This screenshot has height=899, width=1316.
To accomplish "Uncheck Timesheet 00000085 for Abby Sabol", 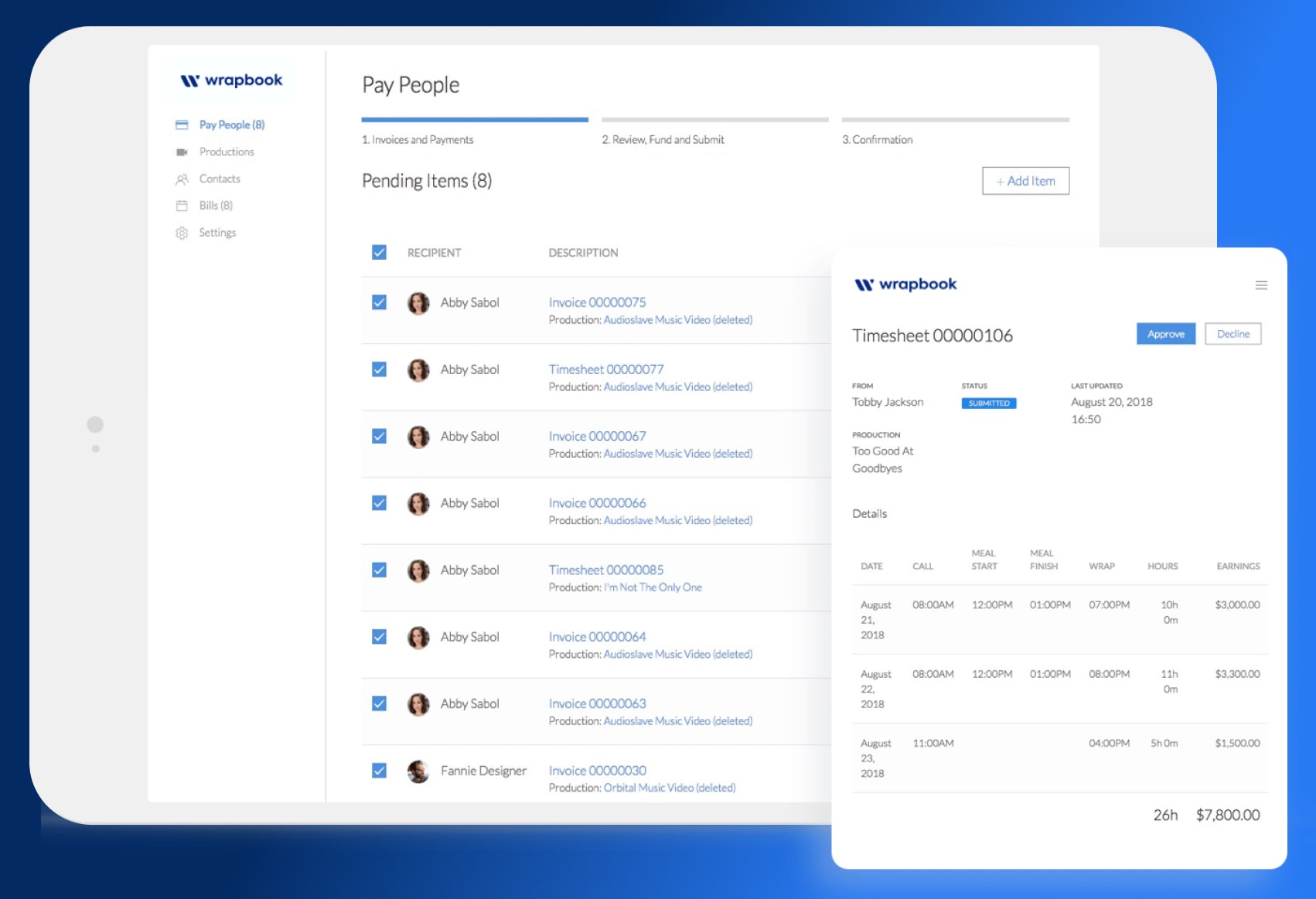I will point(380,570).
